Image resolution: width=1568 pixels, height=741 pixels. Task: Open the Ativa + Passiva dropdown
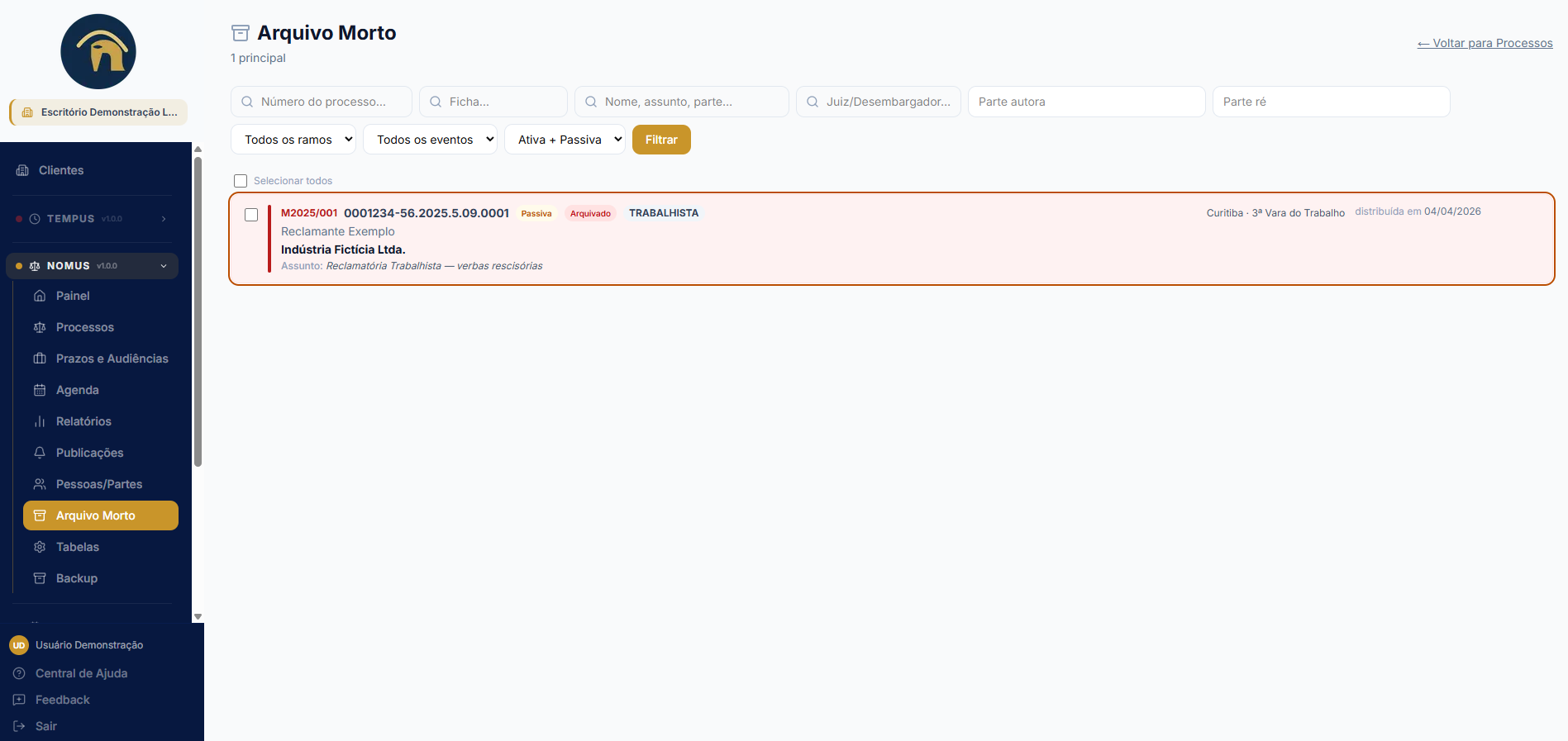[x=565, y=140]
